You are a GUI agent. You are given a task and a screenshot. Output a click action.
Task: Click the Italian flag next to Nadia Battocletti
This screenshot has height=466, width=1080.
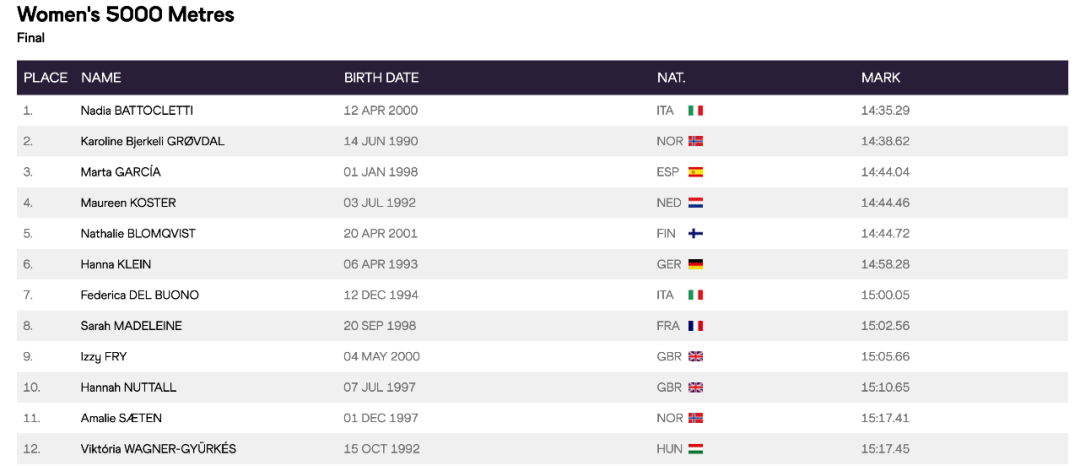pyautogui.click(x=696, y=110)
